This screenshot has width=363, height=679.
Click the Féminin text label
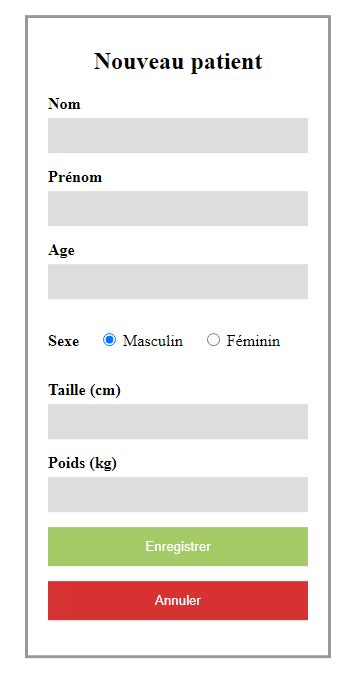click(x=253, y=341)
